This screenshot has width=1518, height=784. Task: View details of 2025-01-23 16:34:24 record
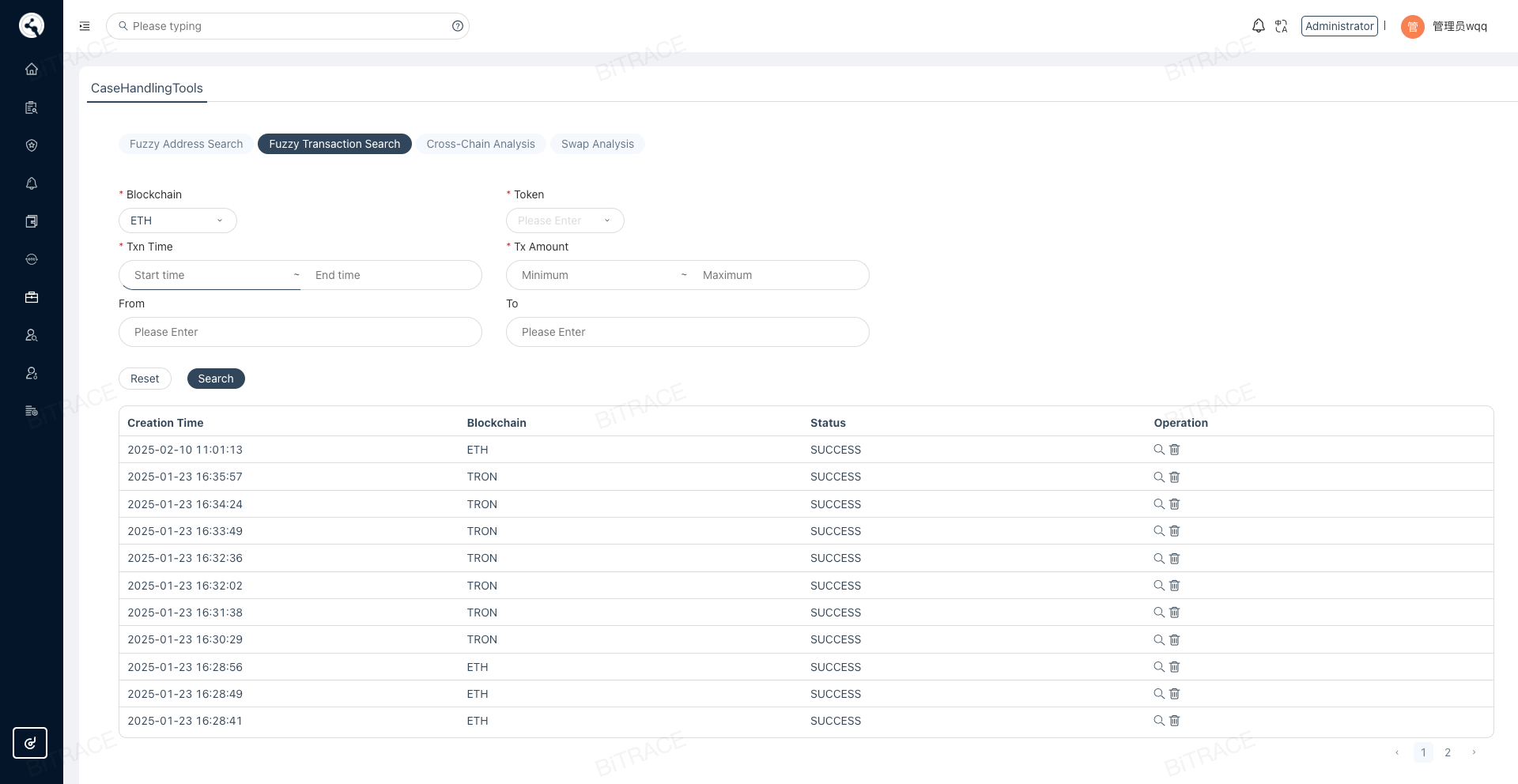click(1159, 504)
